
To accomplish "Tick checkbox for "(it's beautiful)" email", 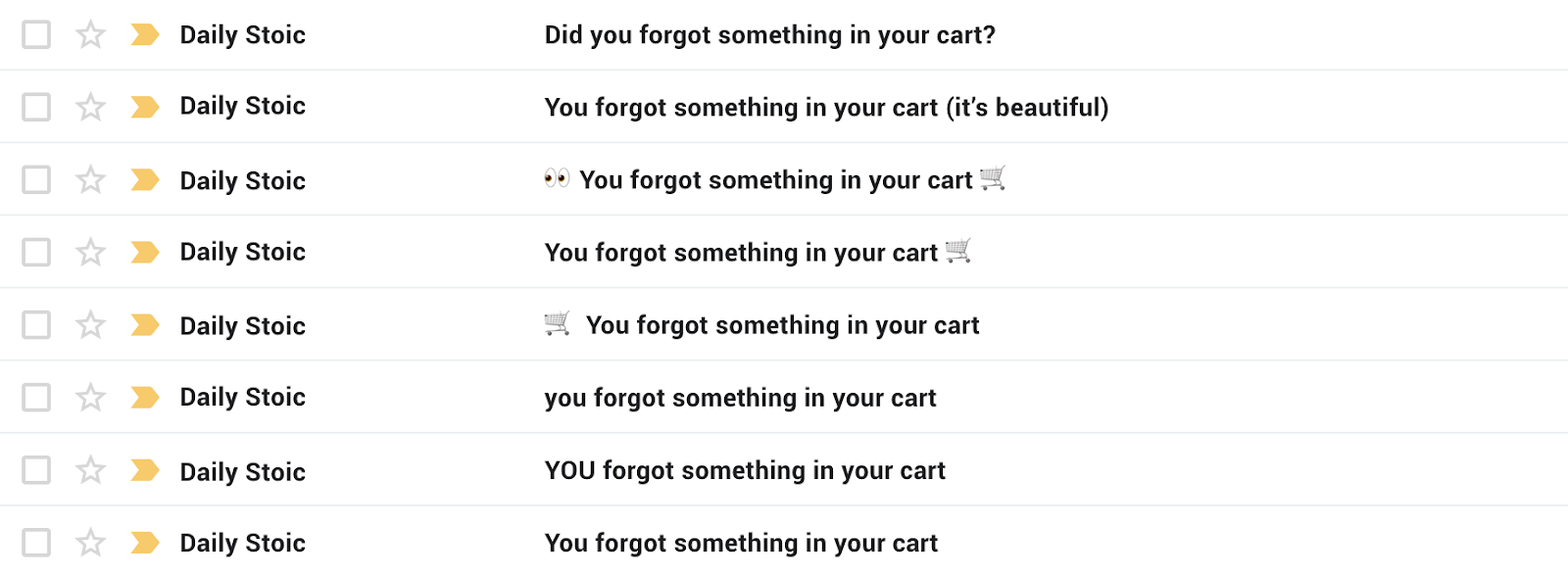I will click(x=36, y=106).
